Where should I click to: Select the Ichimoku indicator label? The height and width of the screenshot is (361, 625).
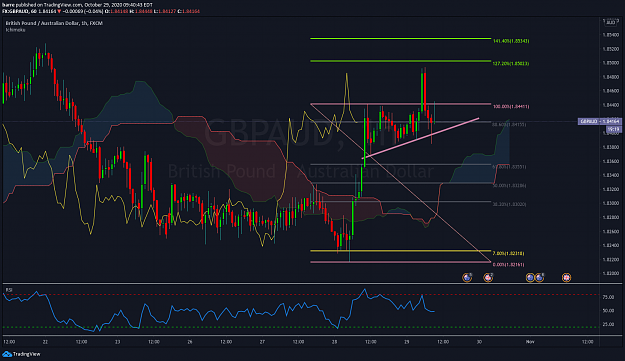coord(15,30)
